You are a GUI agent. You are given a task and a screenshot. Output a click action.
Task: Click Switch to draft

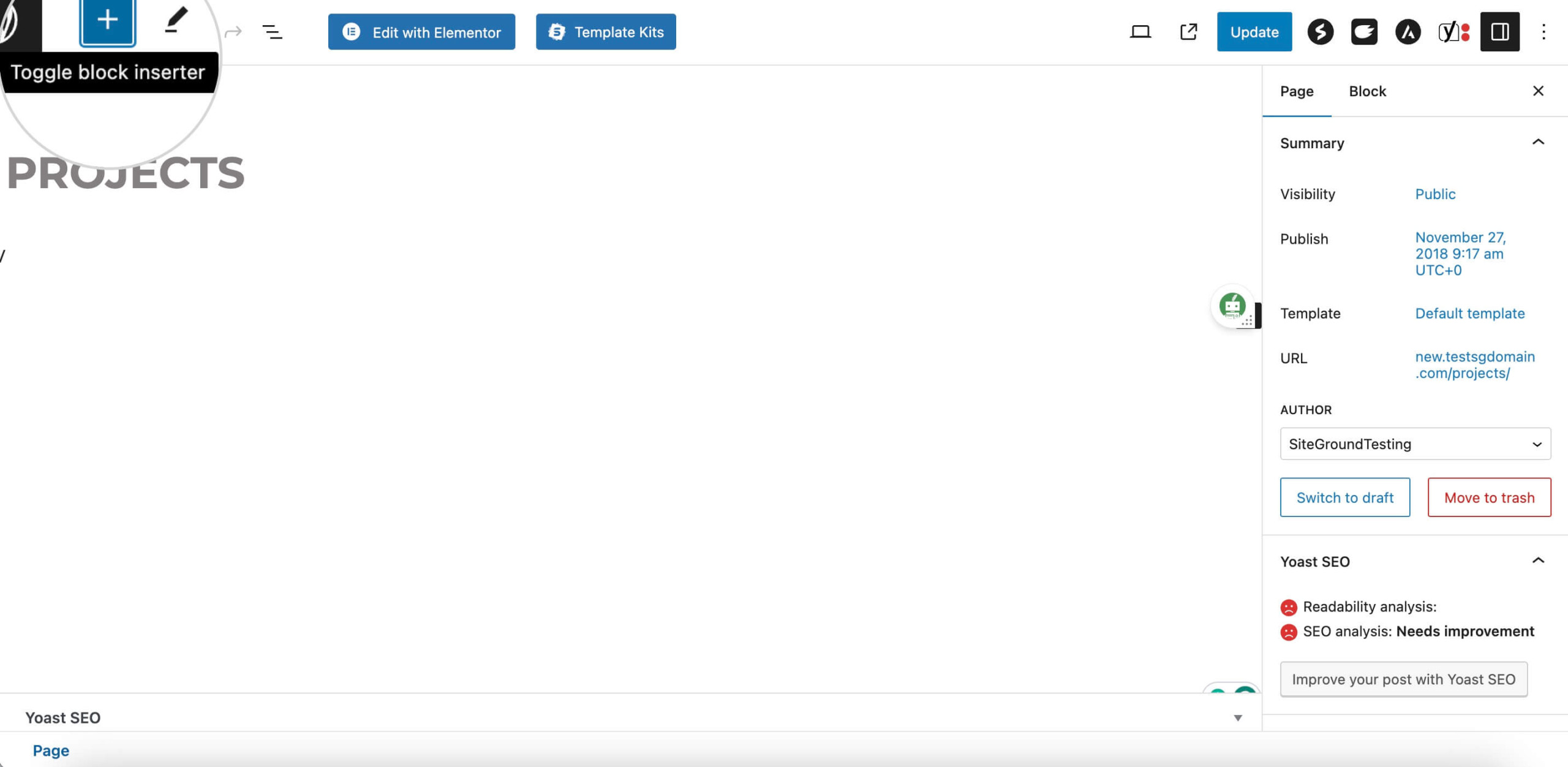(1344, 497)
